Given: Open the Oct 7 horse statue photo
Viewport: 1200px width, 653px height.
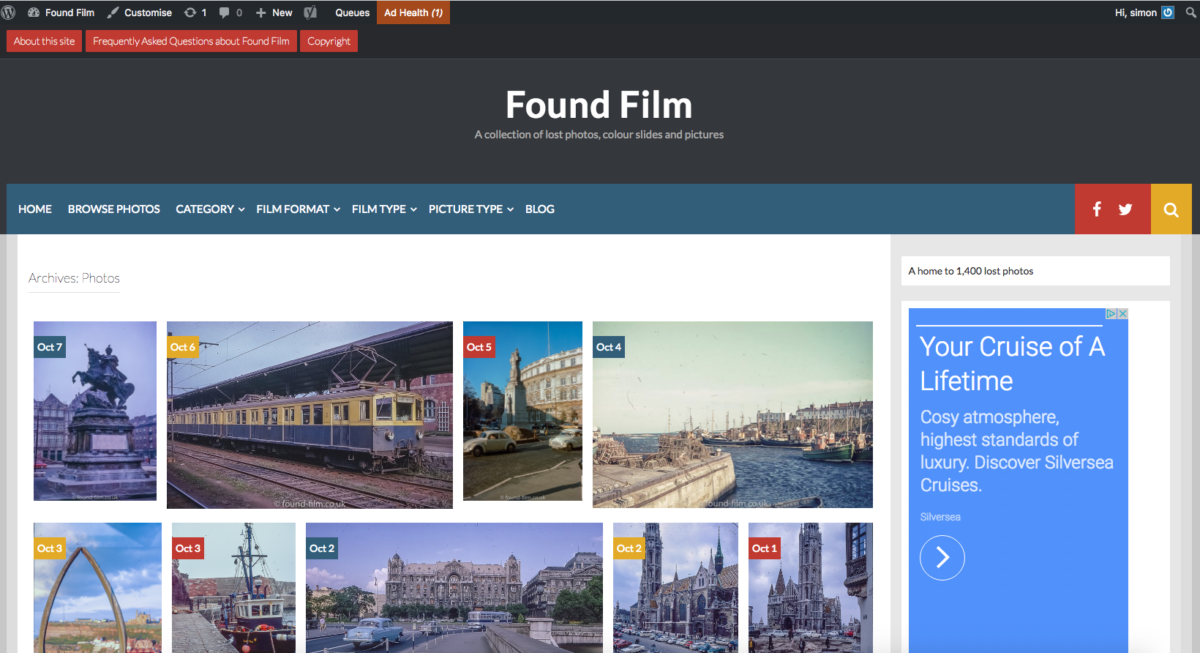Looking at the screenshot, I should tap(95, 411).
